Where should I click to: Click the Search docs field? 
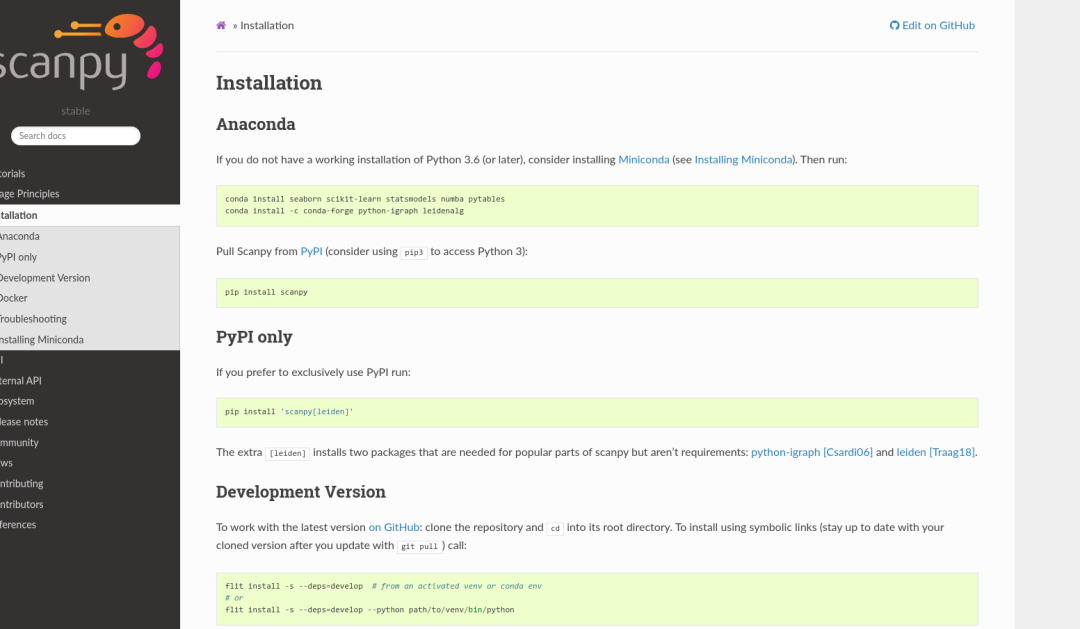pos(76,136)
